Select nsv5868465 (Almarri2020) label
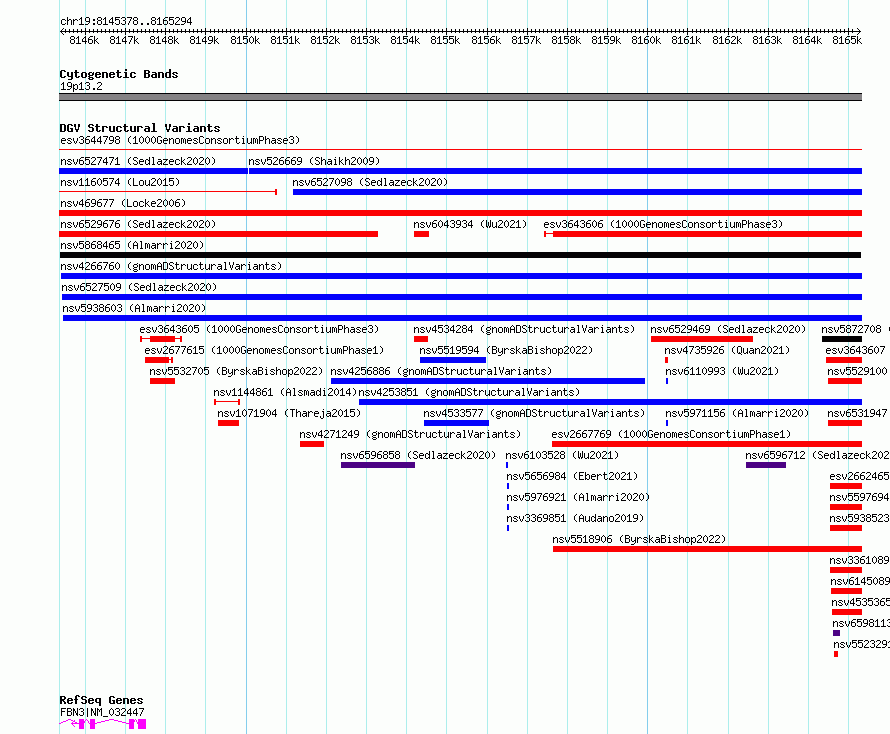This screenshot has height=734, width=890. pyautogui.click(x=132, y=245)
